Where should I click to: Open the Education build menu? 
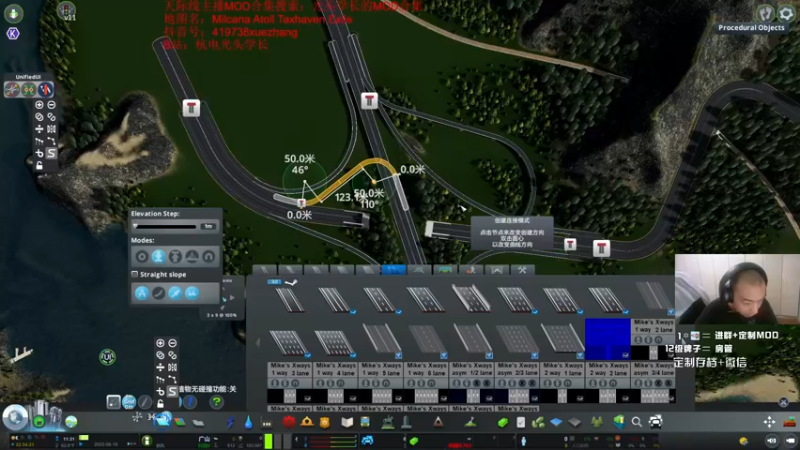coord(347,422)
